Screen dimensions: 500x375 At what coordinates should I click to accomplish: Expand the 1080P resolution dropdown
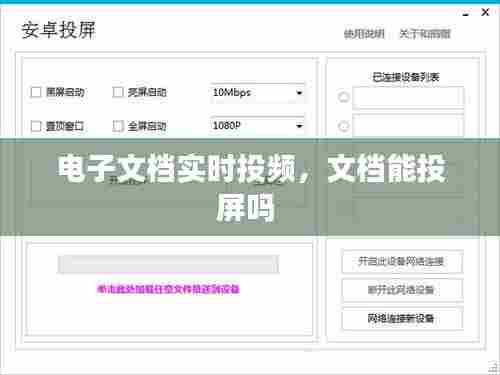[x=257, y=126]
